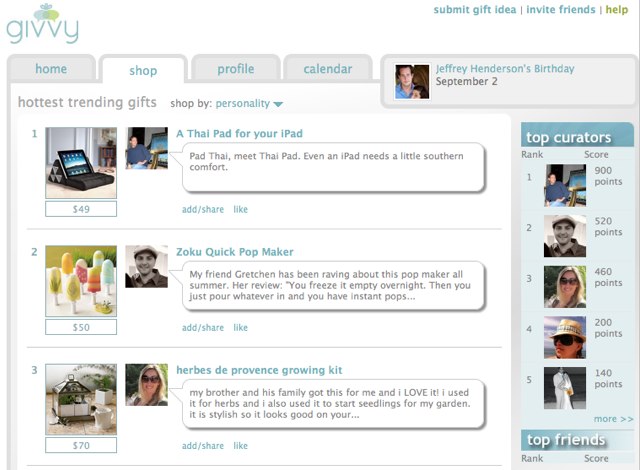
Task: Open rank 3 top curator with 460 points
Action: click(565, 286)
